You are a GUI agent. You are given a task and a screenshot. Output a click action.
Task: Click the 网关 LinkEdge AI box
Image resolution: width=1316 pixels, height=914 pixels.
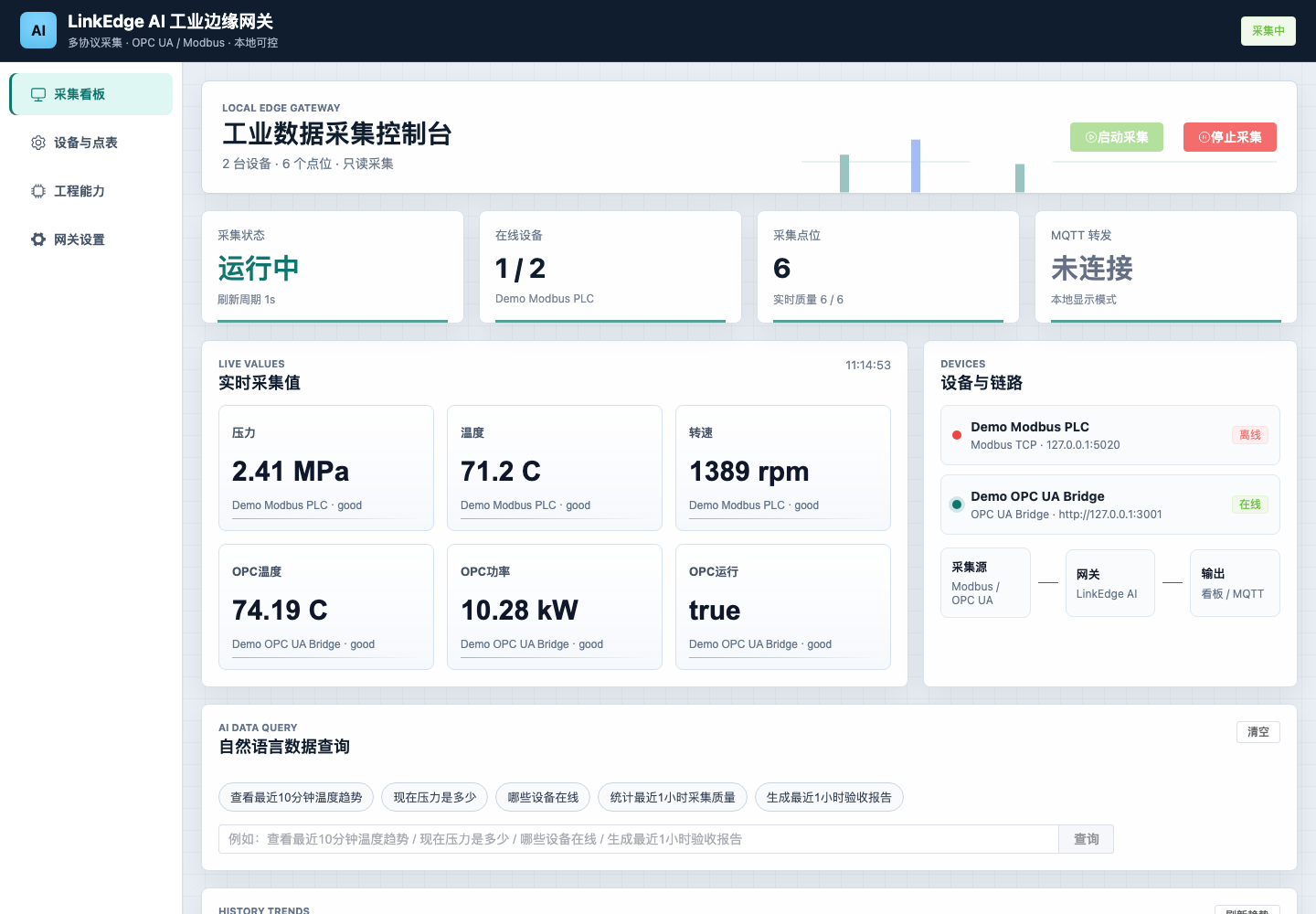pyautogui.click(x=1110, y=583)
